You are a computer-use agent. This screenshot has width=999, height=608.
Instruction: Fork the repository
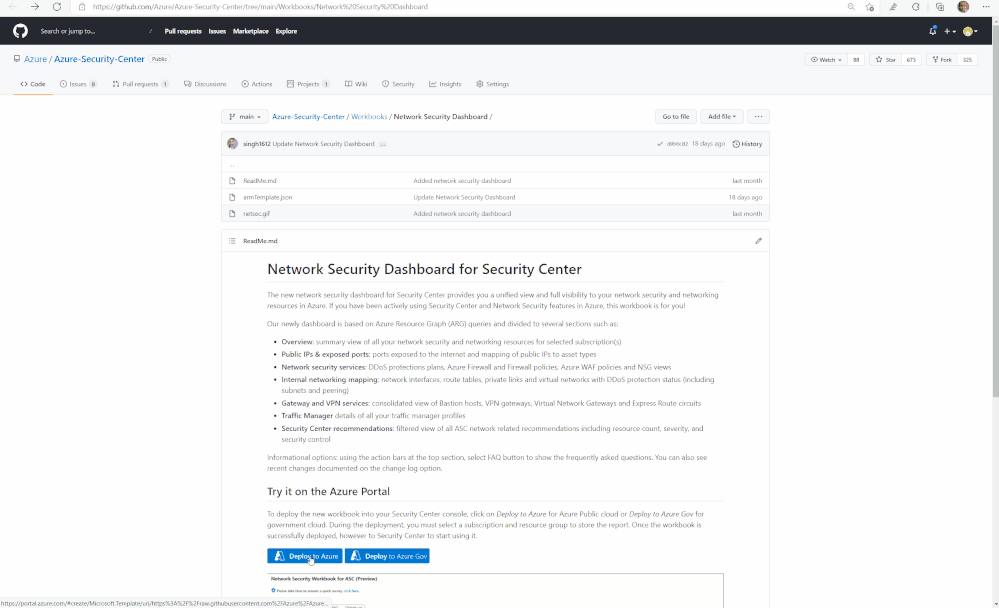point(942,59)
